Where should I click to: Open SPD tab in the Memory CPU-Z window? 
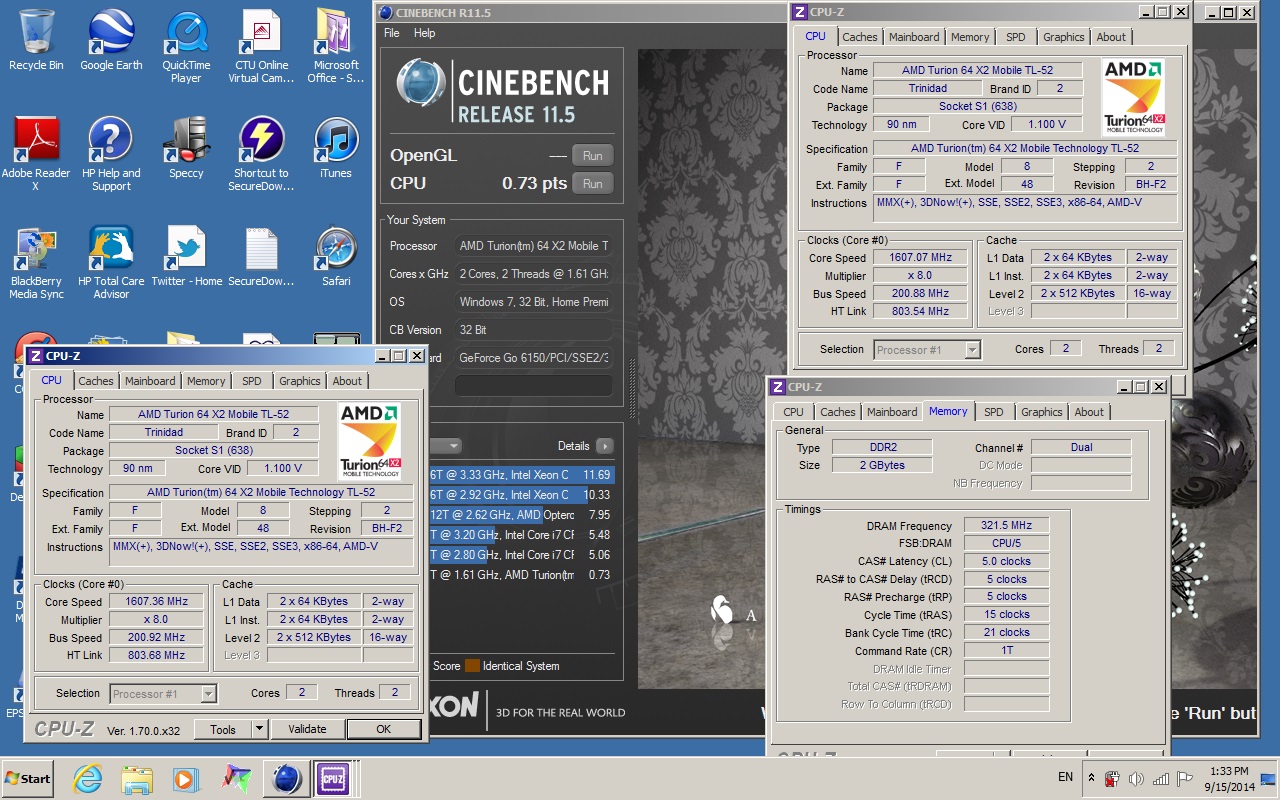[x=994, y=412]
